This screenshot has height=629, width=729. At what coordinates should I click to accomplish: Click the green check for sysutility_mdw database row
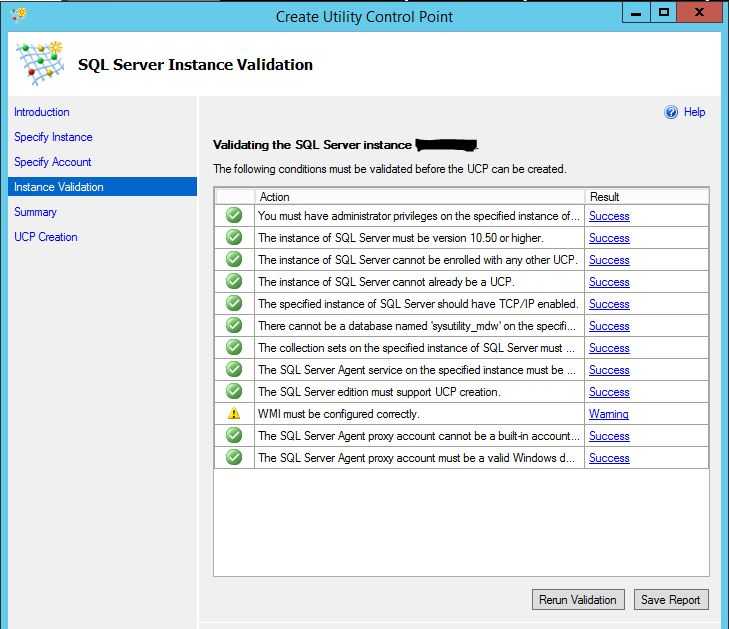click(234, 325)
